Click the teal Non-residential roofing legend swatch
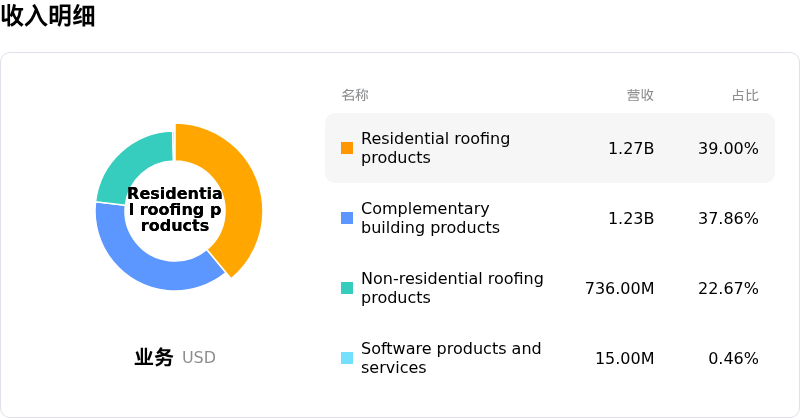The height and width of the screenshot is (418, 800). click(x=347, y=288)
